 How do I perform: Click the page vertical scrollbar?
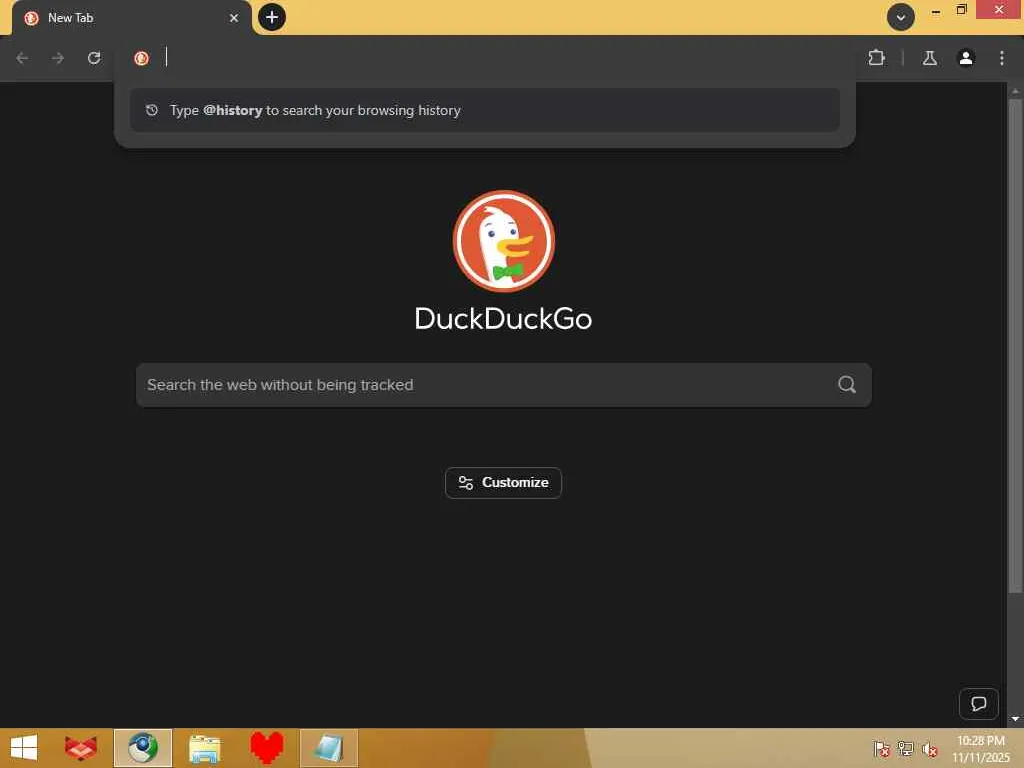point(1014,346)
